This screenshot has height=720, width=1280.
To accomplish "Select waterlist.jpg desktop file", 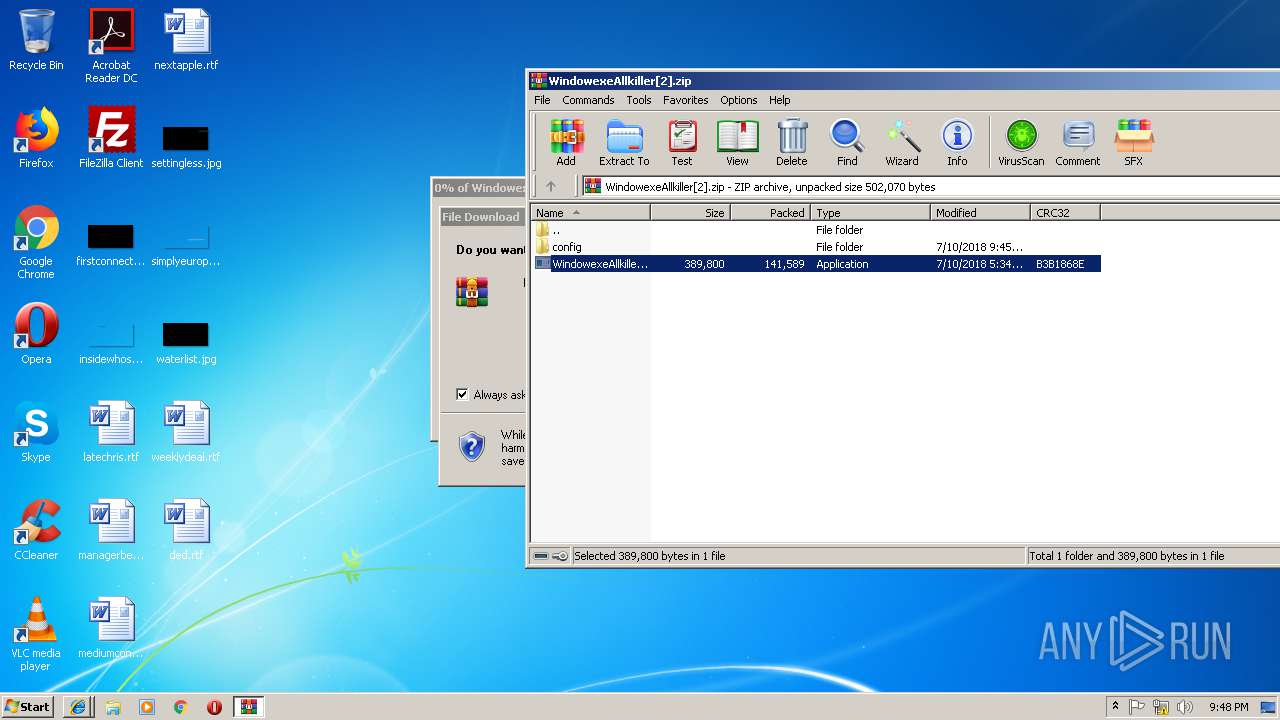I will 186,342.
